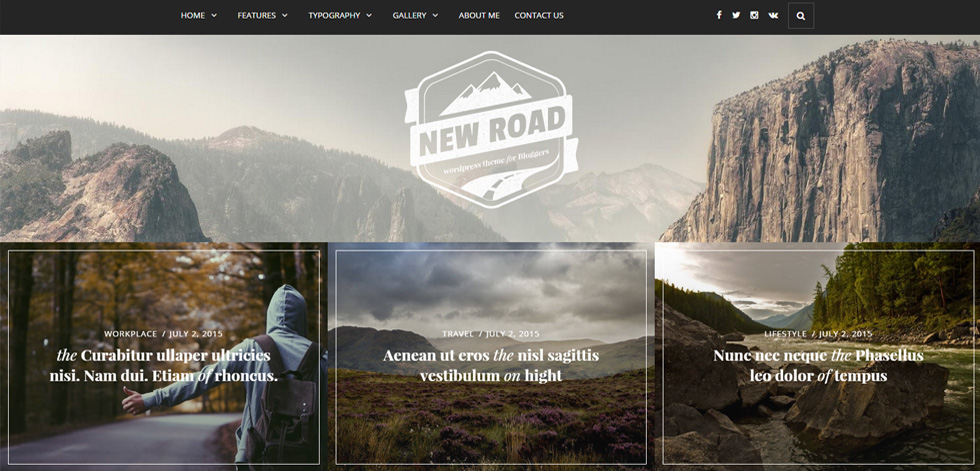This screenshot has height=471, width=980.
Task: Click the search magnifier button
Action: point(801,16)
